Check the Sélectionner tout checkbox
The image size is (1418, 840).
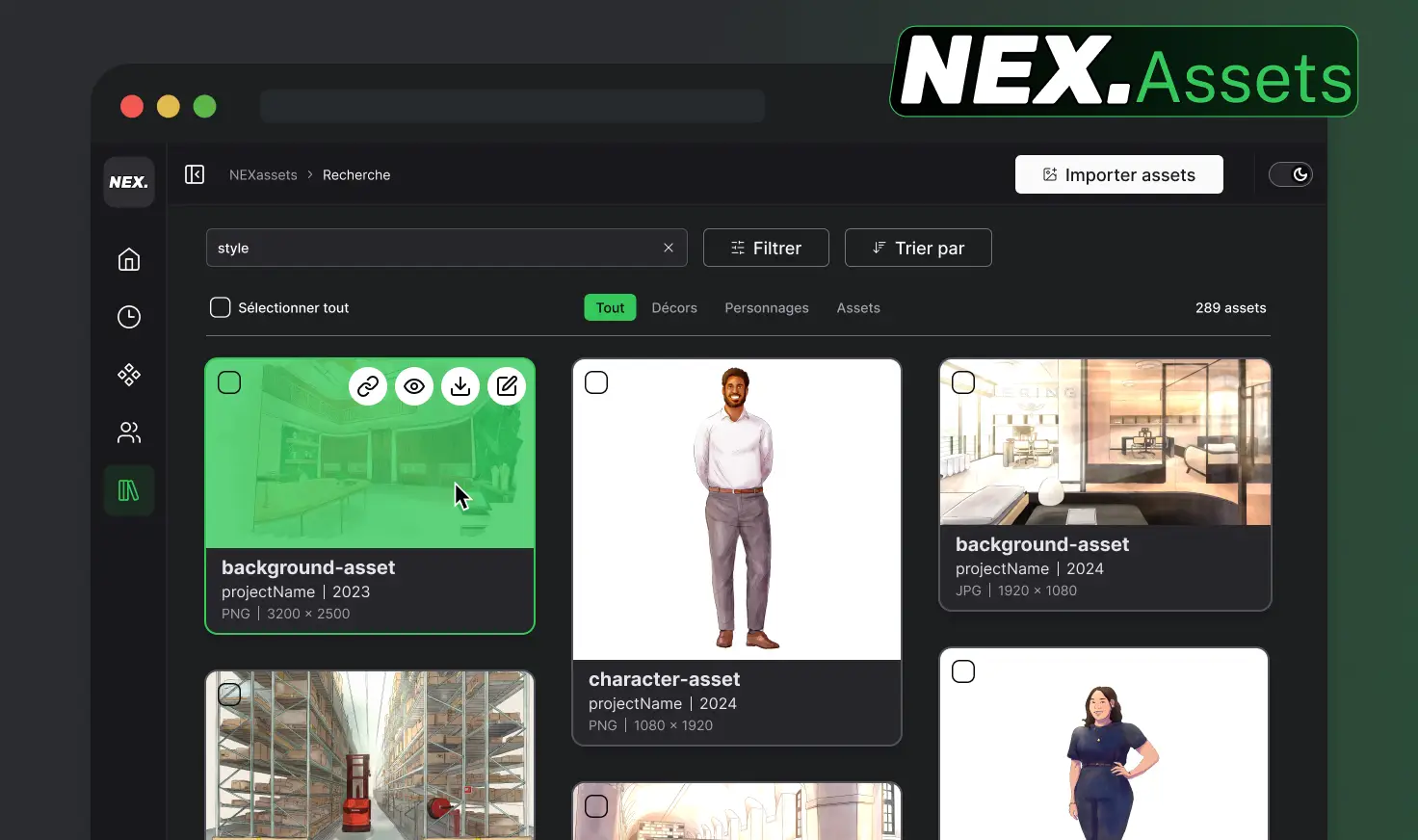tap(220, 306)
